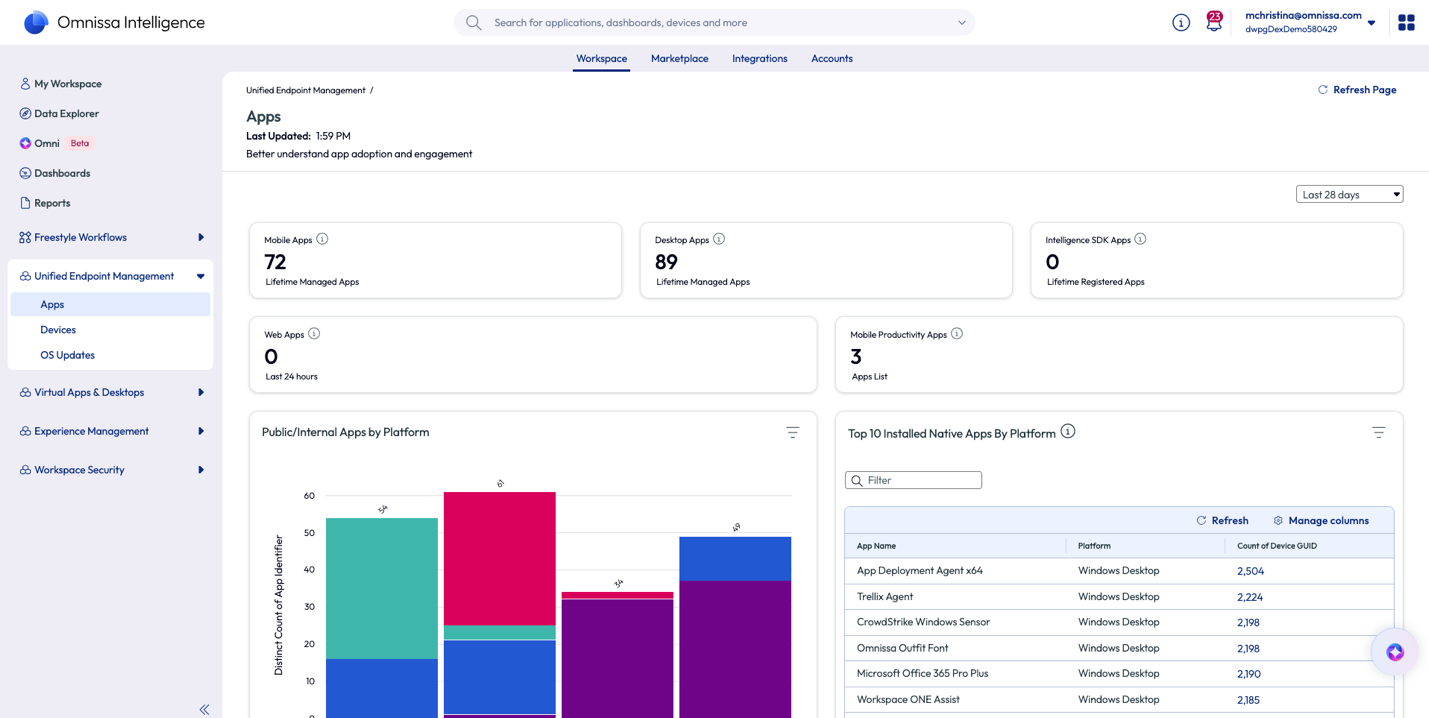Open the Last 28 days date dropdown
Image resolution: width=1429 pixels, height=718 pixels.
click(x=1349, y=194)
